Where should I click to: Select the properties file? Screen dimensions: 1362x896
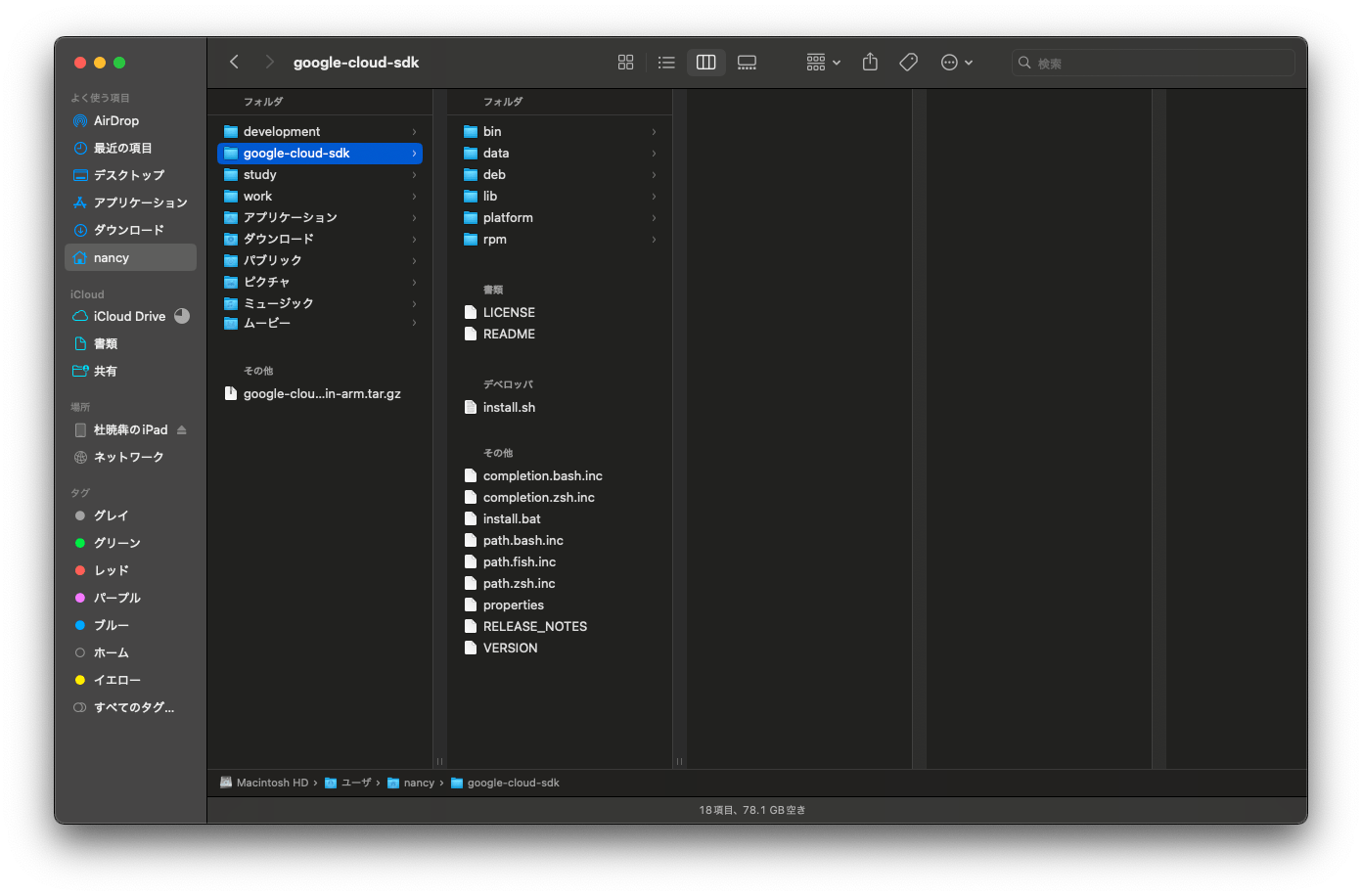(560, 605)
